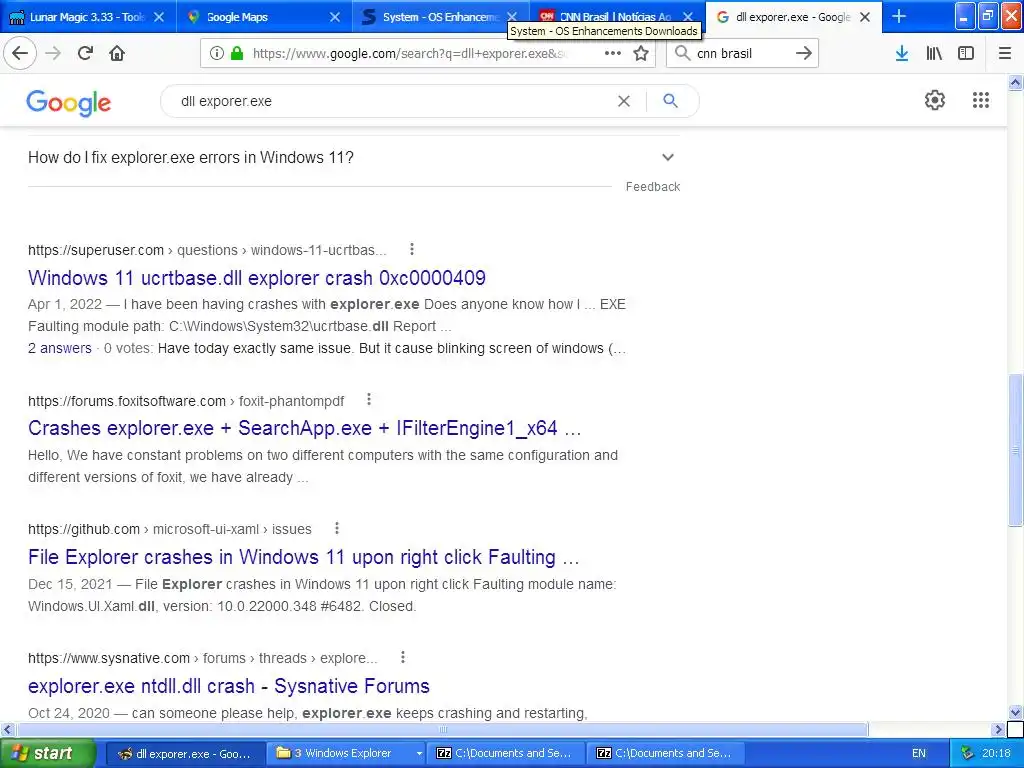Image resolution: width=1024 pixels, height=768 pixels.
Task: Click the scroll-up arrow of vertical scrollbar
Action: click(1016, 82)
